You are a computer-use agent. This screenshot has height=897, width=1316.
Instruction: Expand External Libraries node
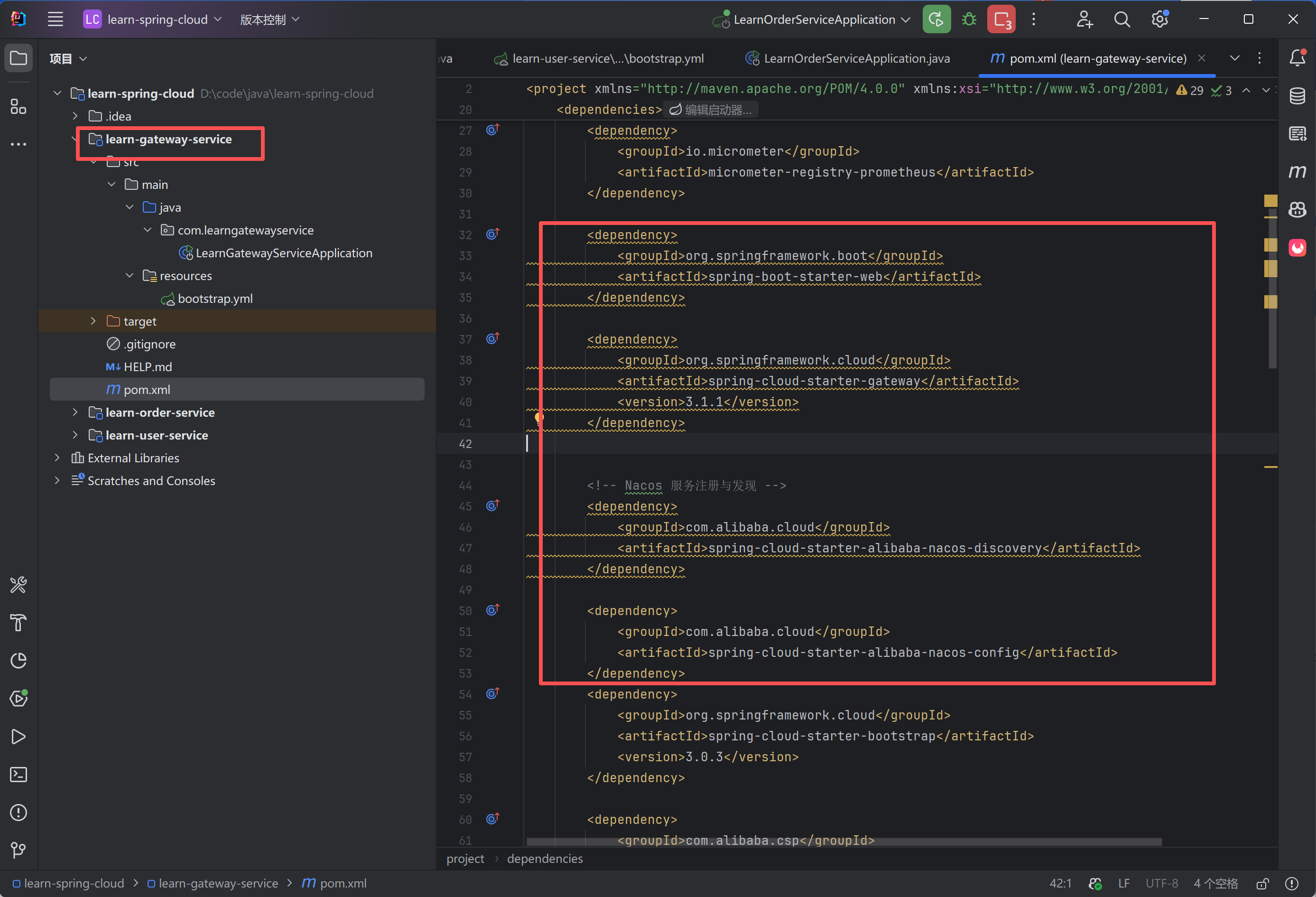point(57,458)
